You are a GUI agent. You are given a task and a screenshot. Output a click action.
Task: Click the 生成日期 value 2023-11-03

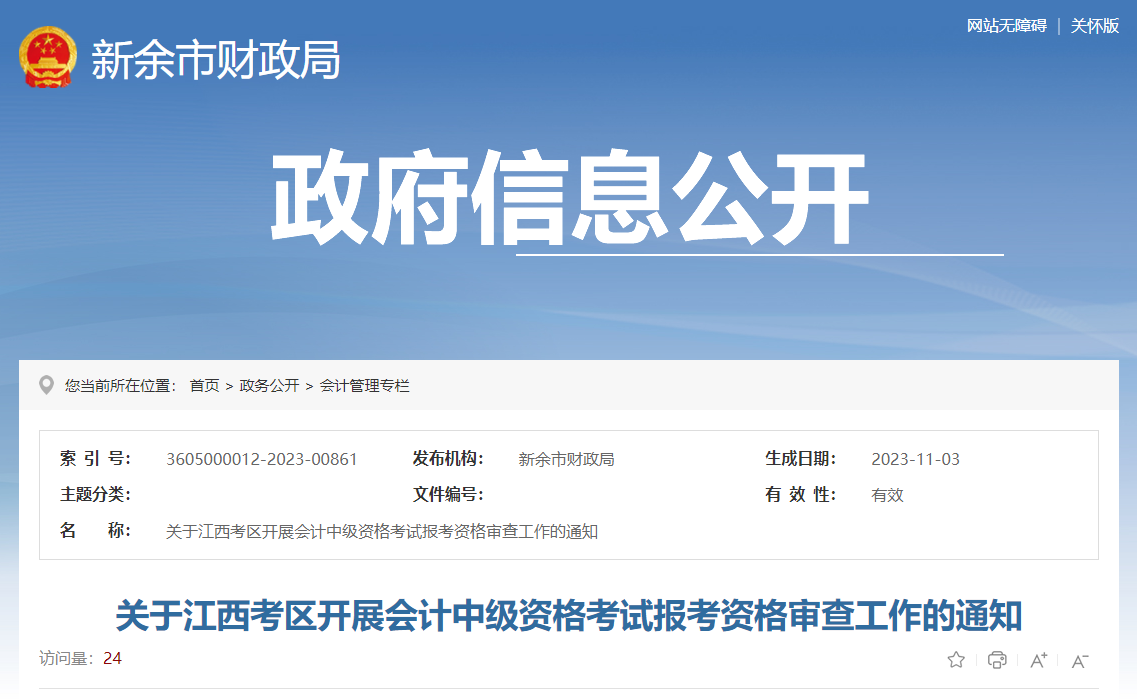[x=915, y=459]
